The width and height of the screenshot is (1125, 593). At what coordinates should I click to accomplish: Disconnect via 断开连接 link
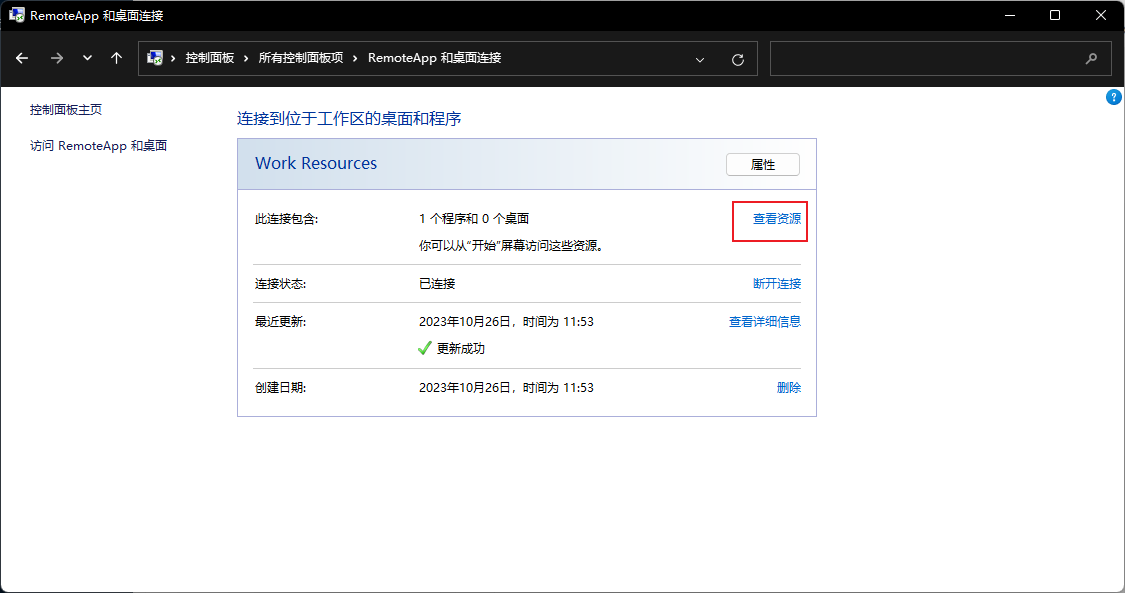click(x=777, y=283)
